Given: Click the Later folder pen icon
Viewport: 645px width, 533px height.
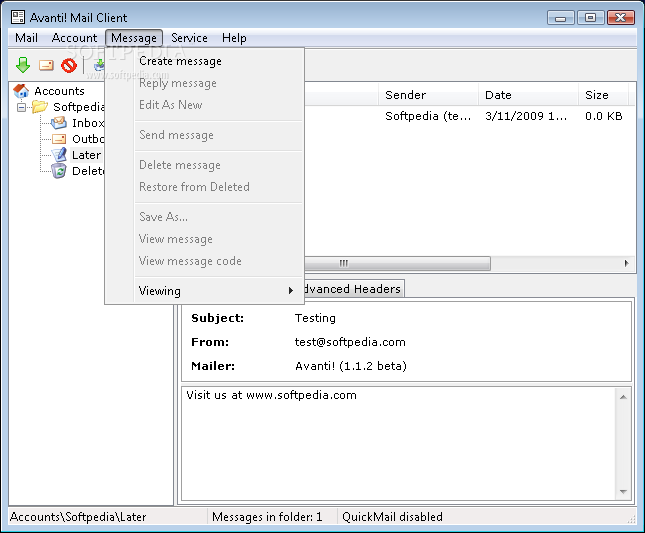Looking at the screenshot, I should 59,155.
